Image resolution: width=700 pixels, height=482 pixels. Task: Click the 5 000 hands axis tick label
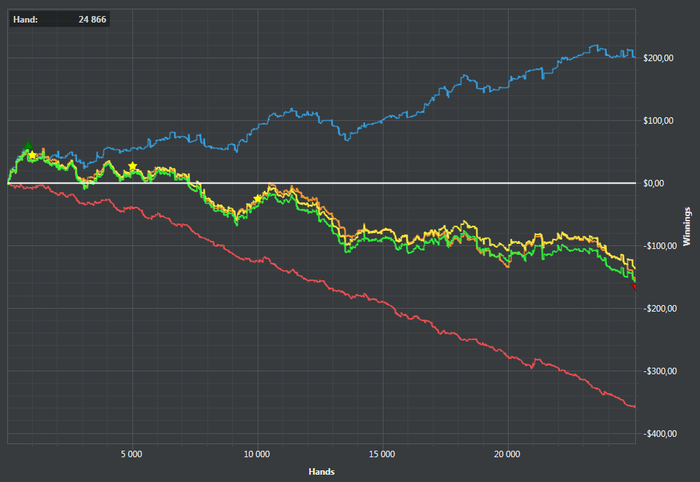pos(132,454)
